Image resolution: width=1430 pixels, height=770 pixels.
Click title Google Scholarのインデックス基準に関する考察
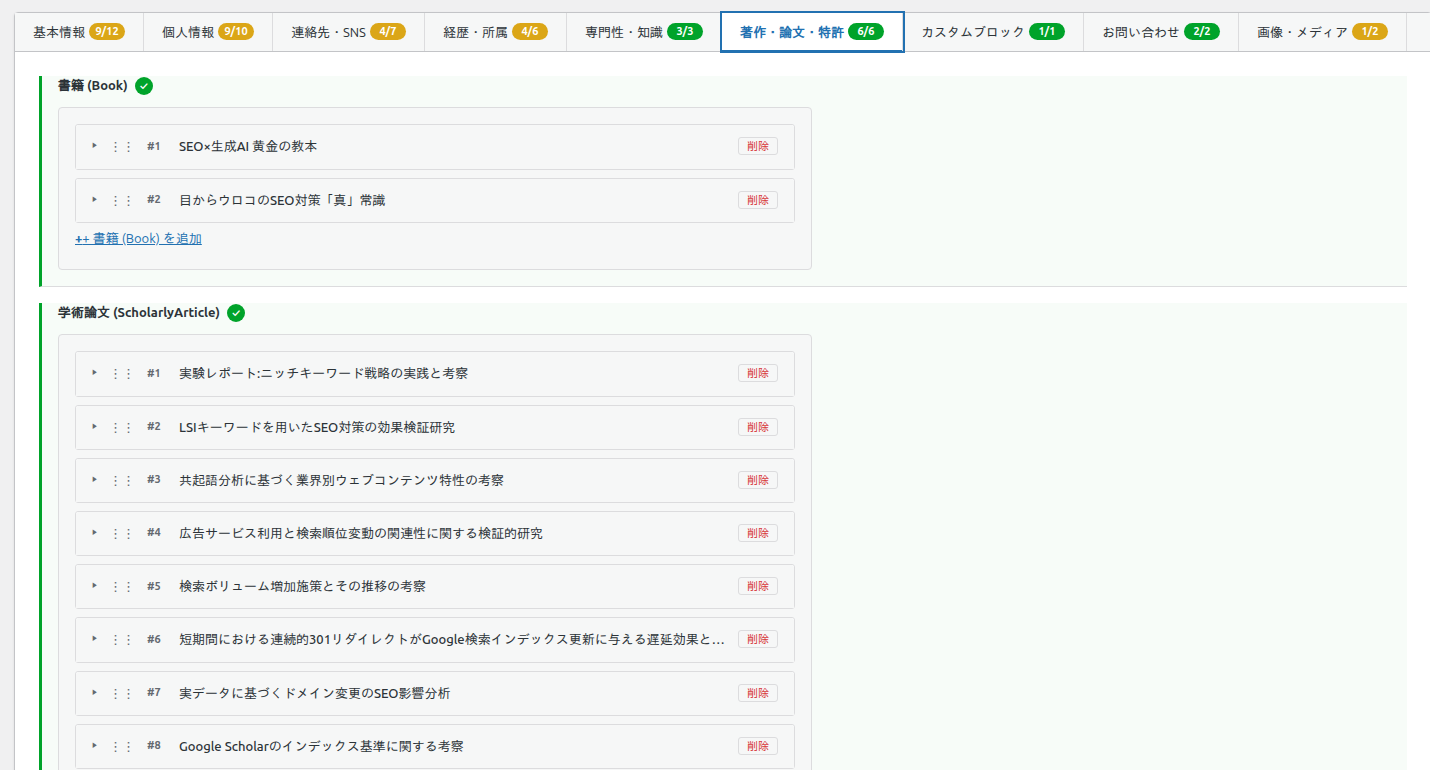point(321,746)
